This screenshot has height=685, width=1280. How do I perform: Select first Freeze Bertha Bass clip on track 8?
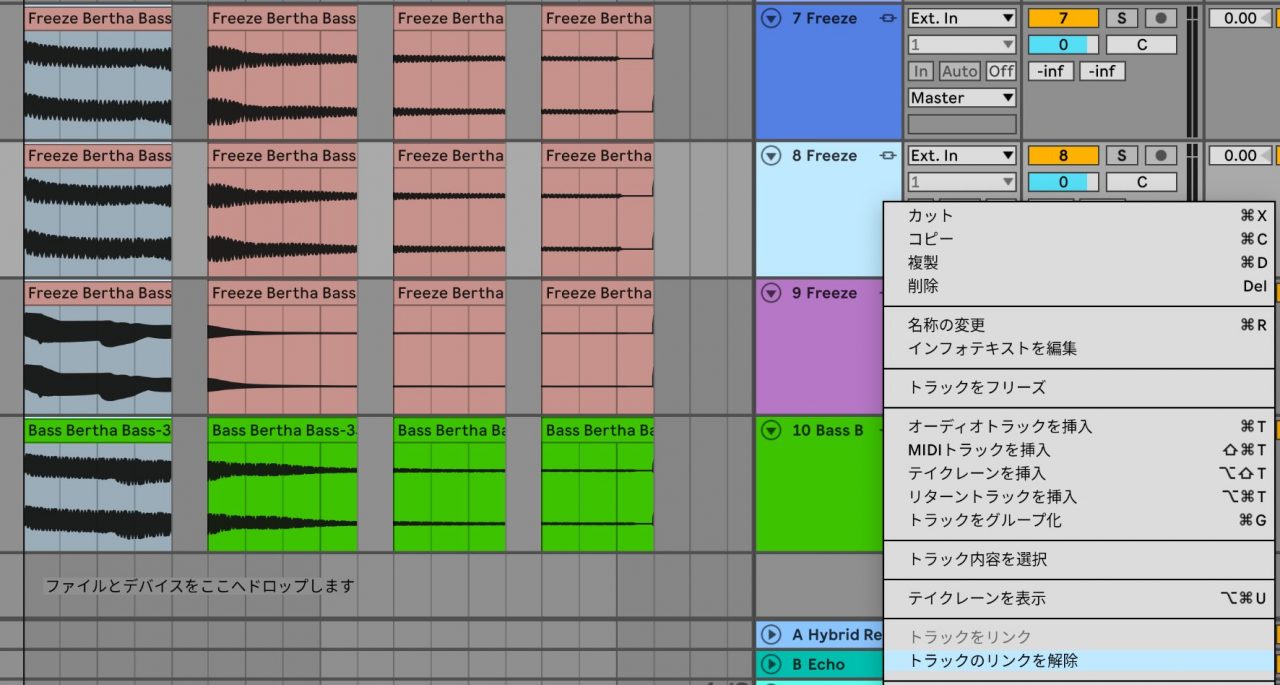98,210
